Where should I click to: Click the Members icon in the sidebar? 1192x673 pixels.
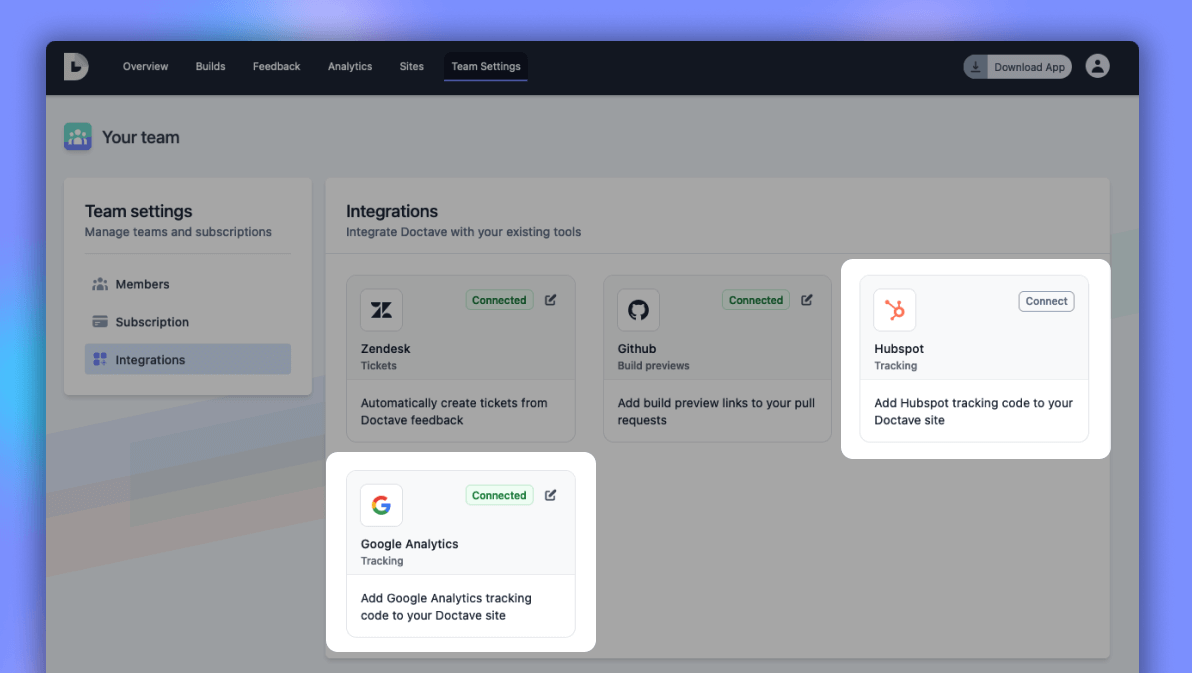100,284
